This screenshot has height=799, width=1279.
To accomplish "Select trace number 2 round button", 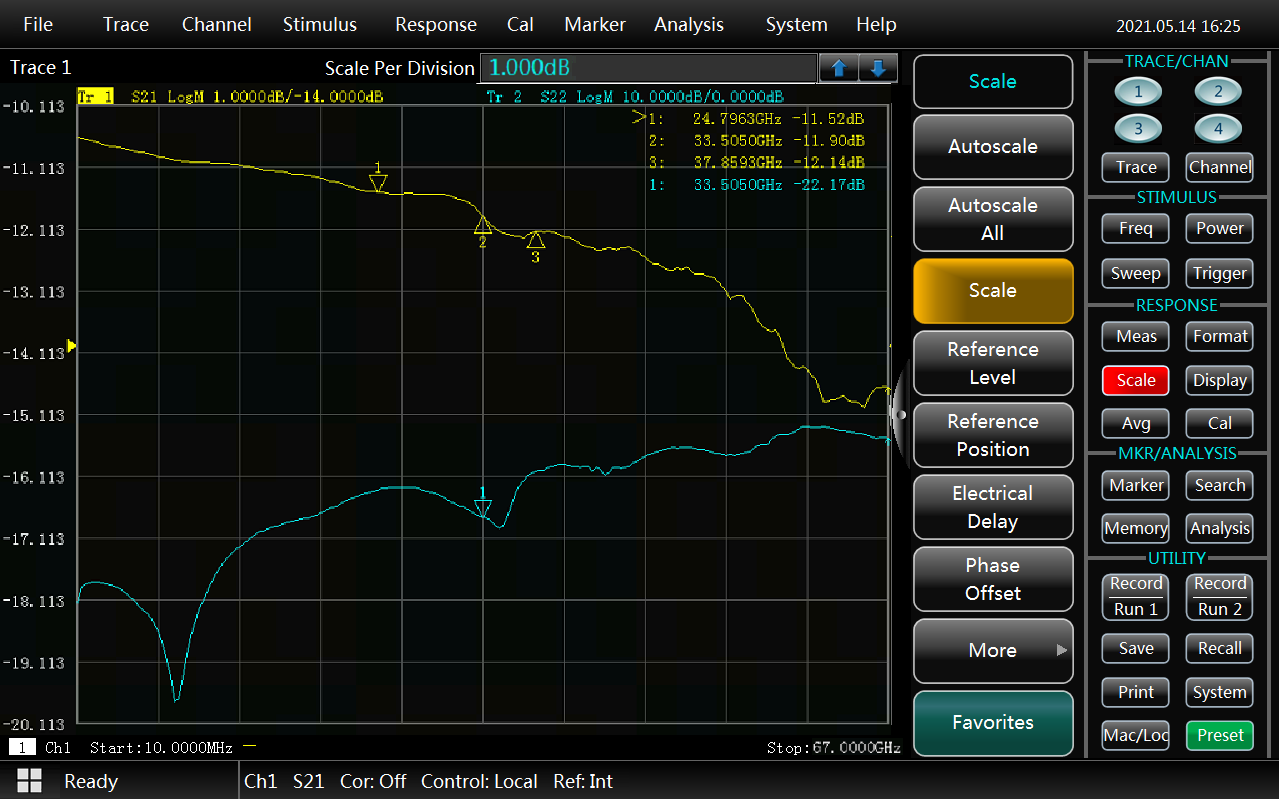I will point(1218,93).
